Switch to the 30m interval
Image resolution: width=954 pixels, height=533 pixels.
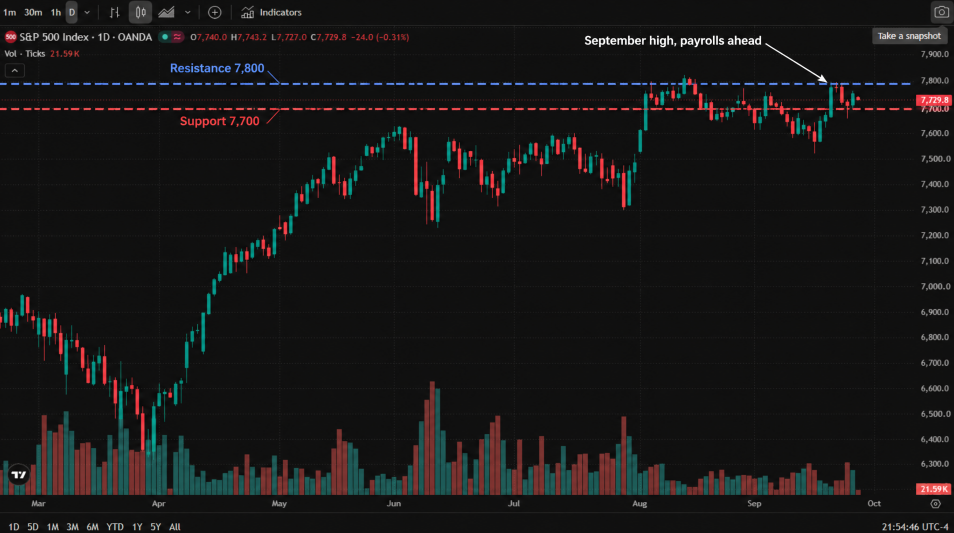[33, 12]
